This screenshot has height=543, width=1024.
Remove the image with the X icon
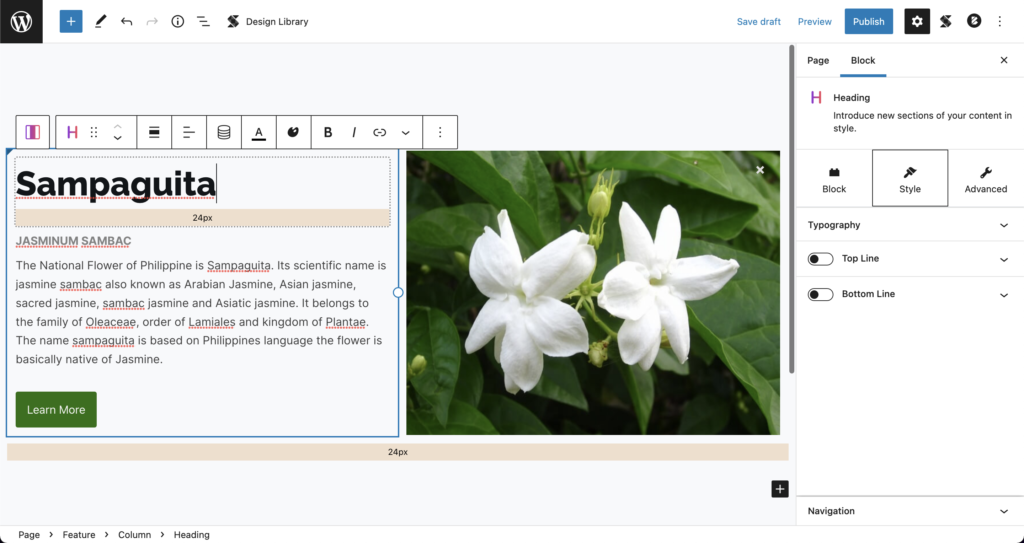pyautogui.click(x=760, y=170)
